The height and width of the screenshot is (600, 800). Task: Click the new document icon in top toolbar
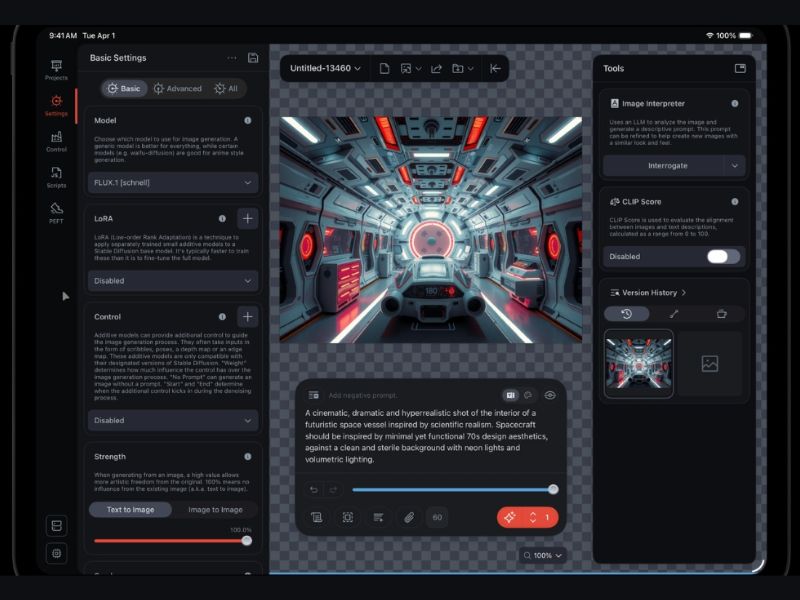(384, 68)
